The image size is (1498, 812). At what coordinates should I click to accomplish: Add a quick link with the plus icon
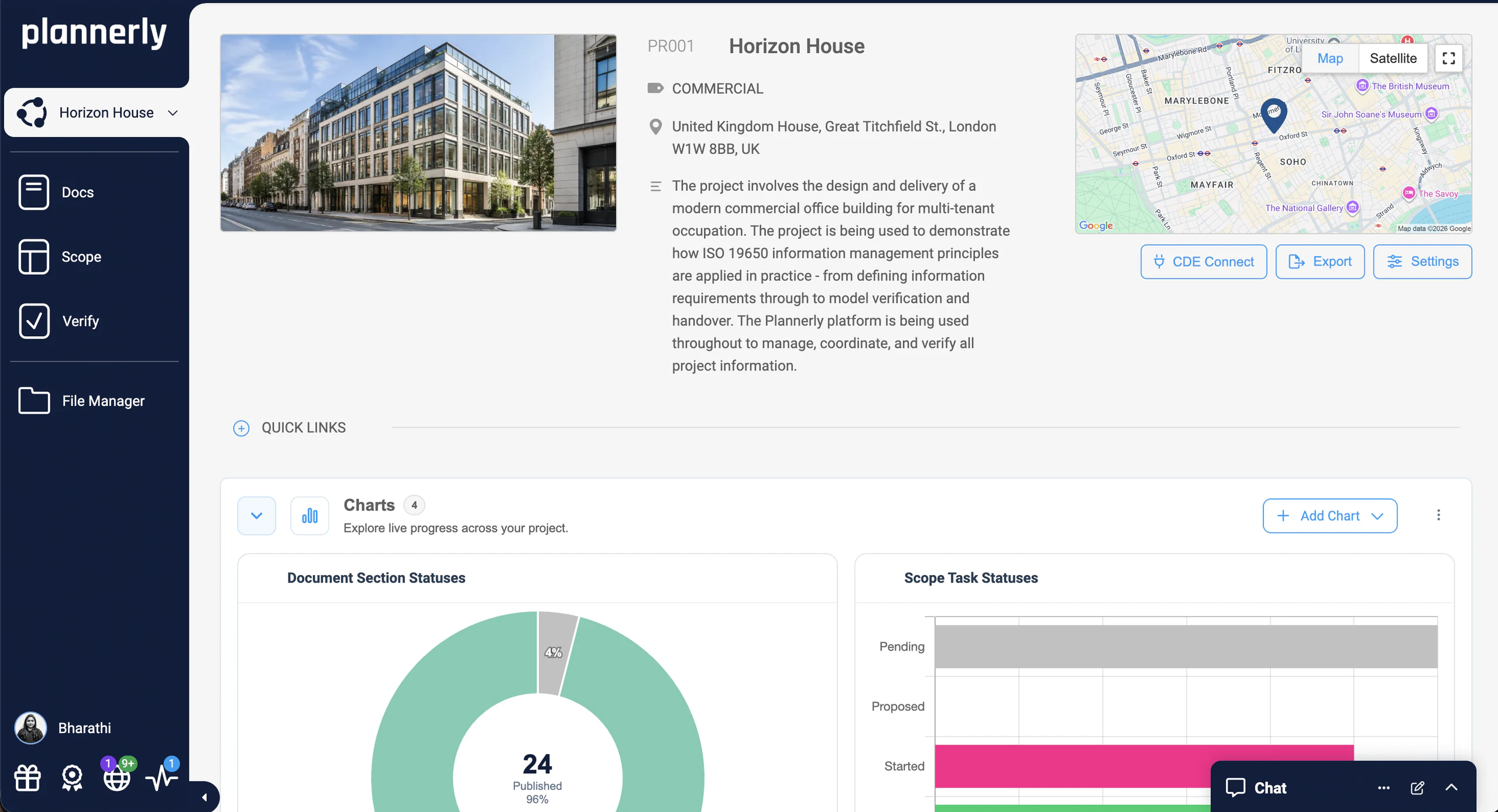click(241, 428)
